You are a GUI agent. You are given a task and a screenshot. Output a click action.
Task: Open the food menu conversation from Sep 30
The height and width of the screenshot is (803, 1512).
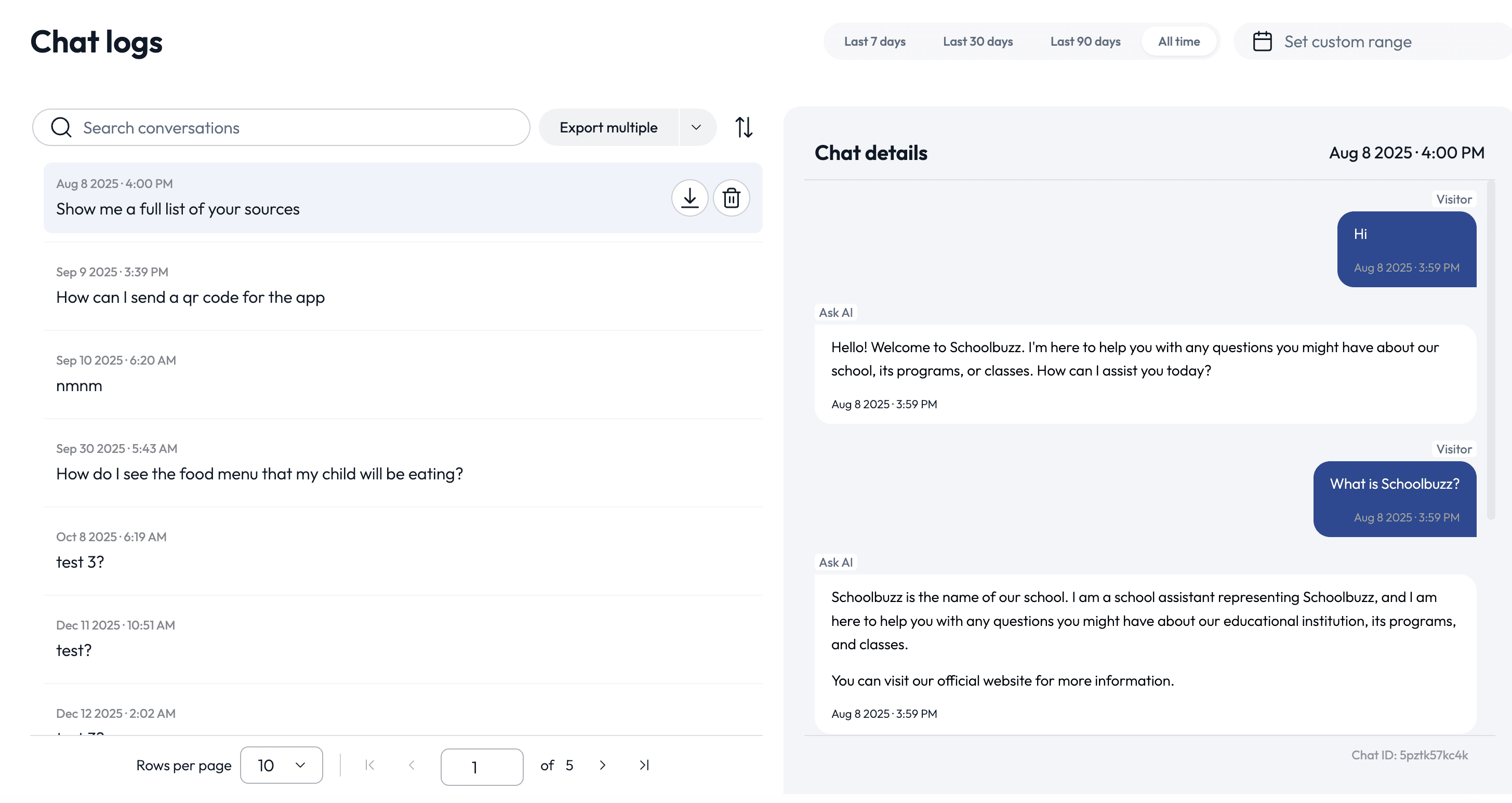(x=403, y=463)
